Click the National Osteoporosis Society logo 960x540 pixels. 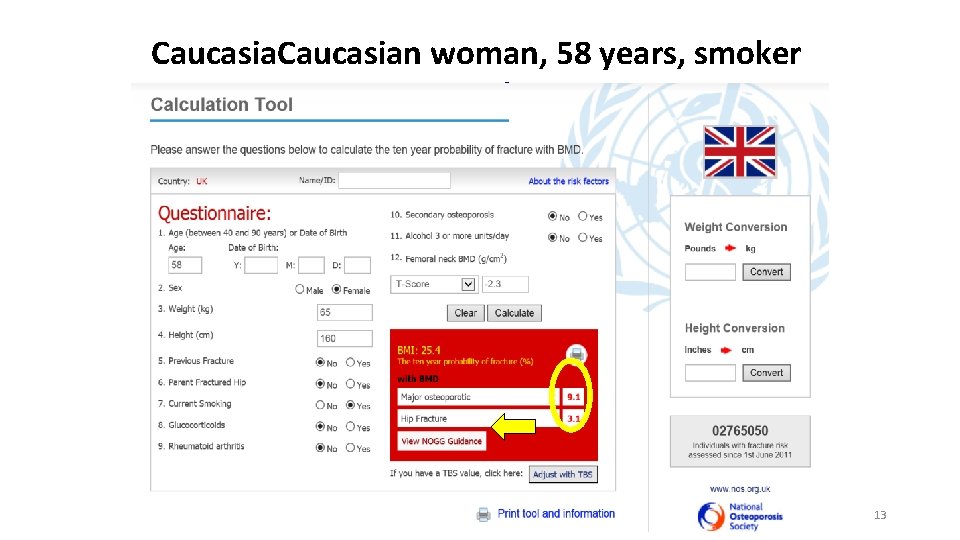pos(740,516)
